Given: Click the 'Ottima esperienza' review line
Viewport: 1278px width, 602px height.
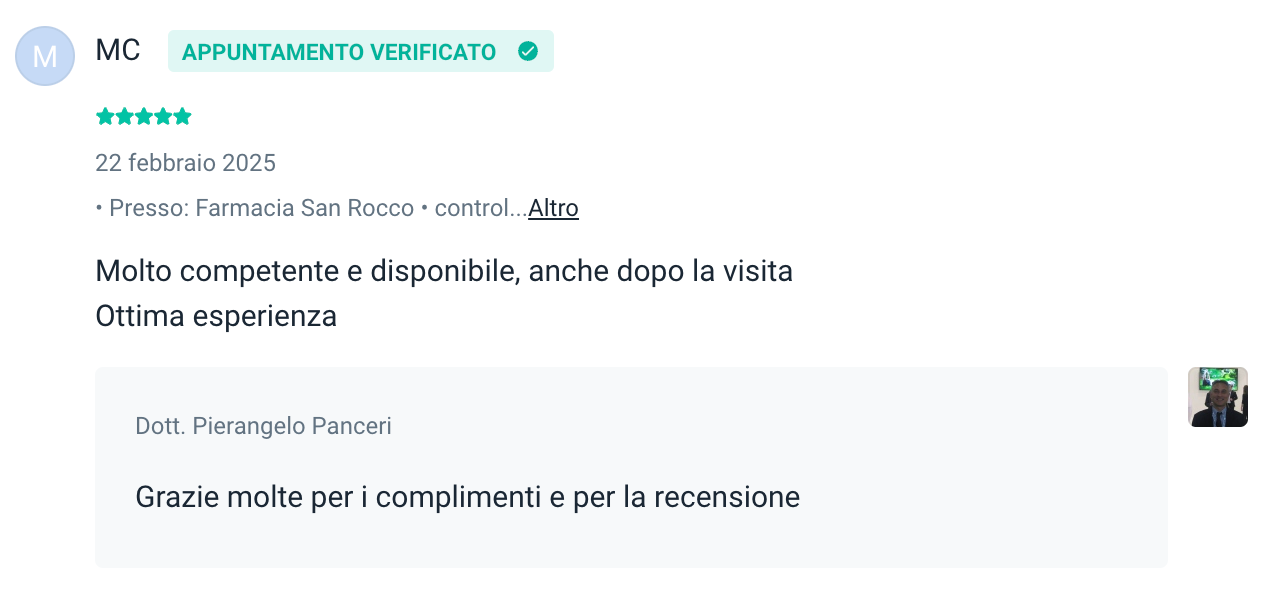Looking at the screenshot, I should pyautogui.click(x=216, y=316).
